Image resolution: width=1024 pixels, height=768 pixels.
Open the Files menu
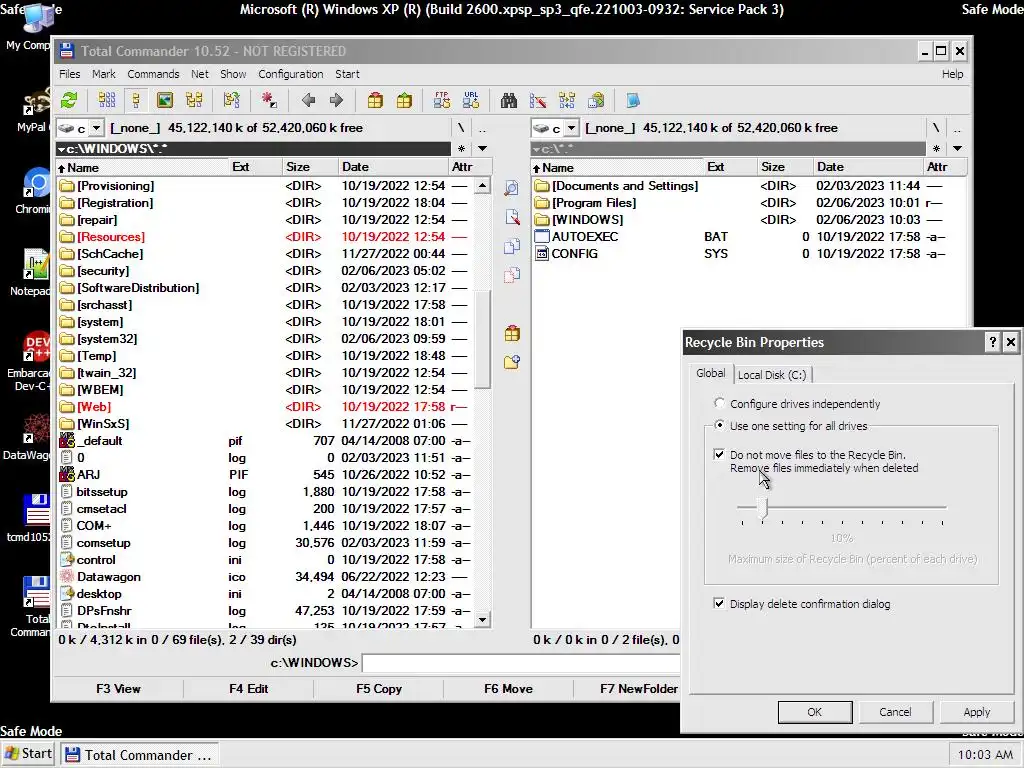coord(69,74)
